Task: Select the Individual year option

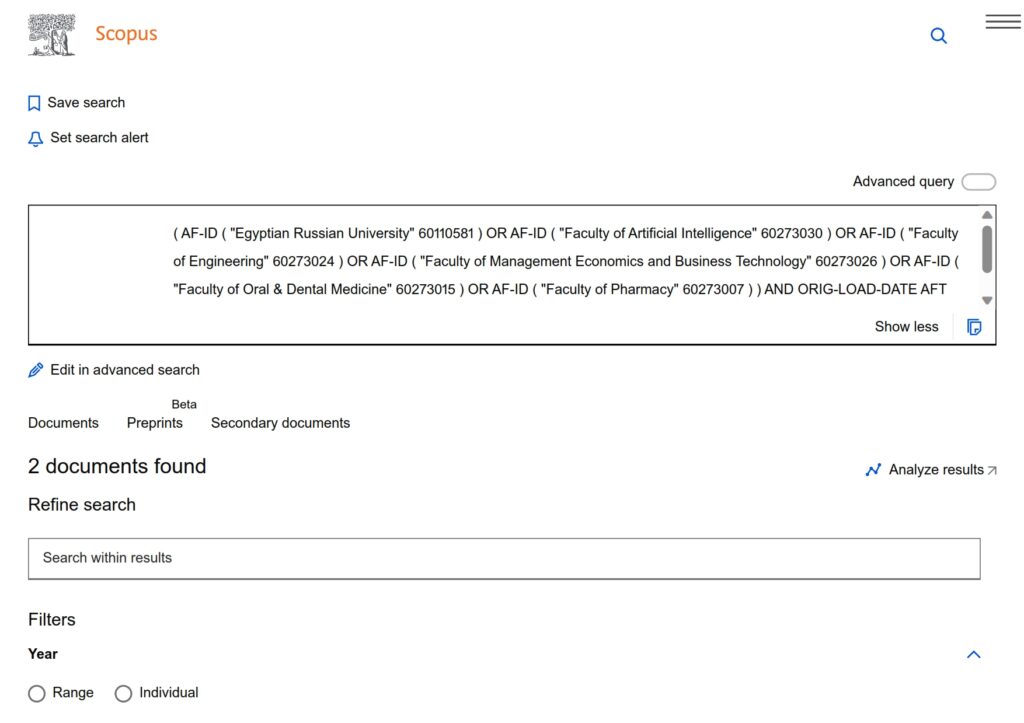Action: [x=124, y=693]
